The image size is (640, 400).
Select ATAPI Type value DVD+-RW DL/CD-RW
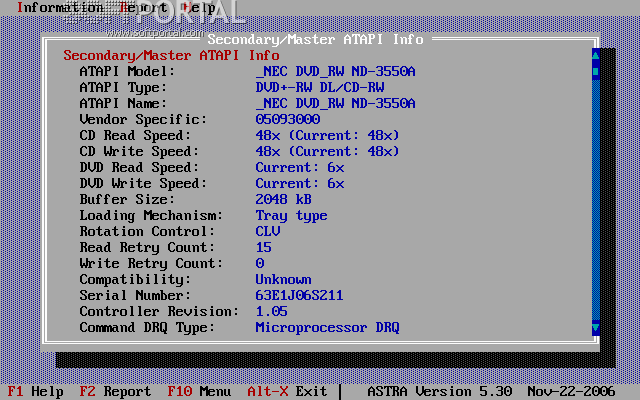(320, 87)
